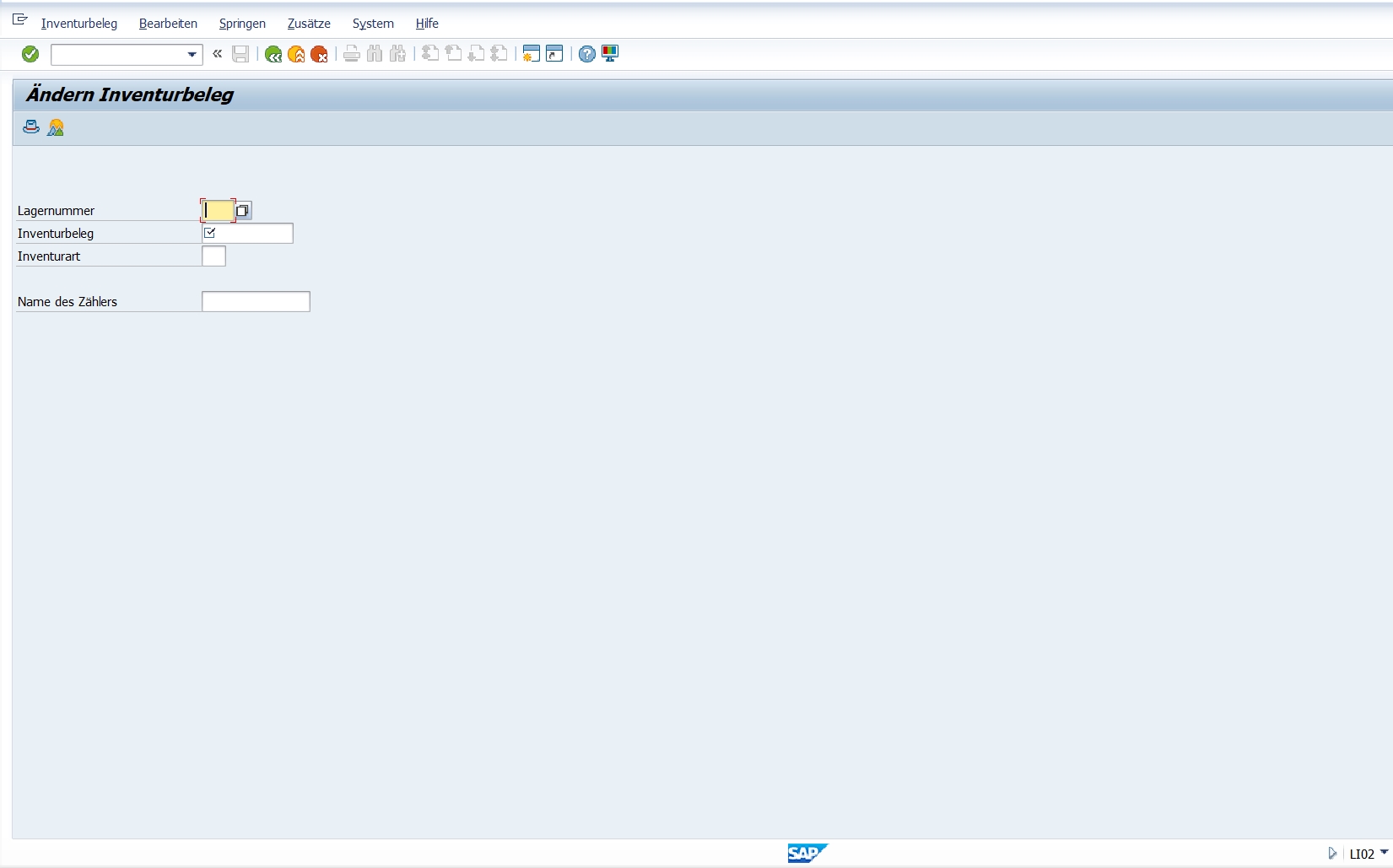This screenshot has width=1393, height=868.
Task: Open the Bearbeiten menu
Action: point(168,24)
